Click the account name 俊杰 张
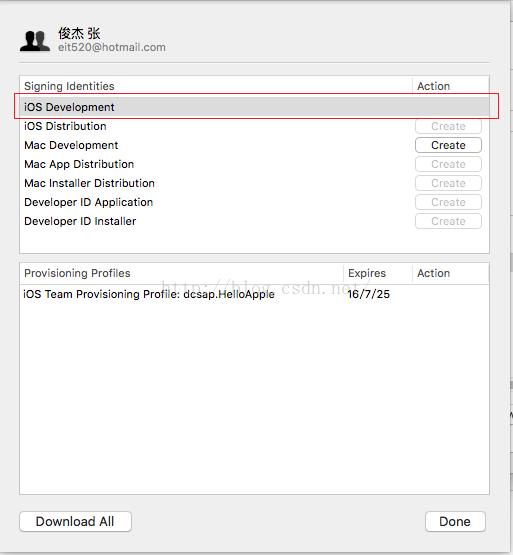The width and height of the screenshot is (513, 555). tap(79, 34)
